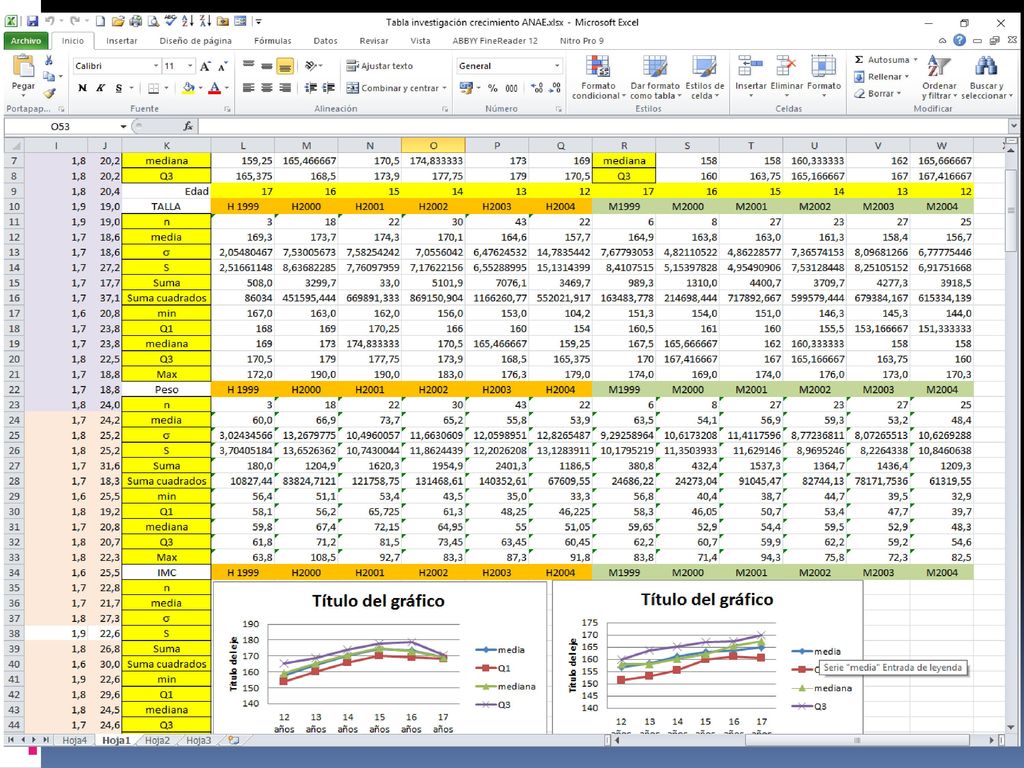This screenshot has width=1024, height=768.
Task: Toggle middle vertical alignment
Action: pos(266,65)
